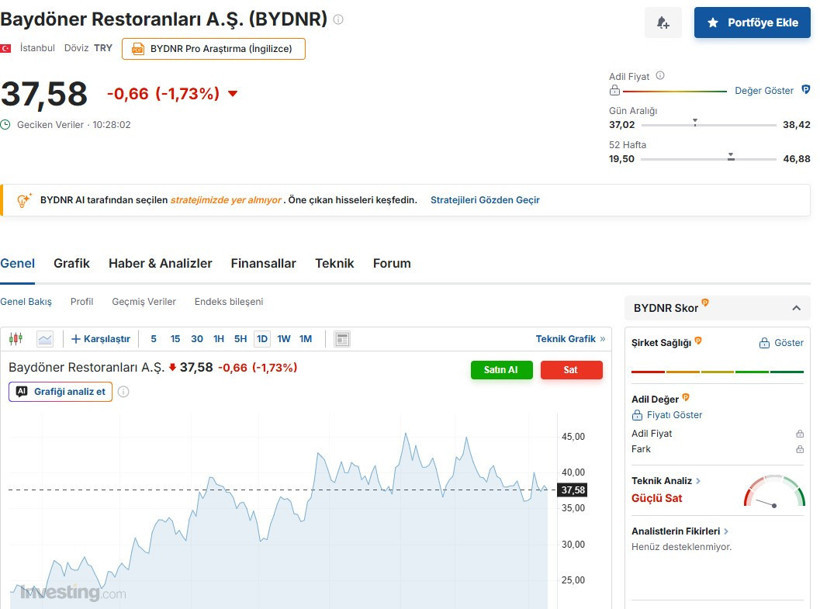Click the red Sat button
Image resolution: width=820 pixels, height=609 pixels.
click(571, 370)
